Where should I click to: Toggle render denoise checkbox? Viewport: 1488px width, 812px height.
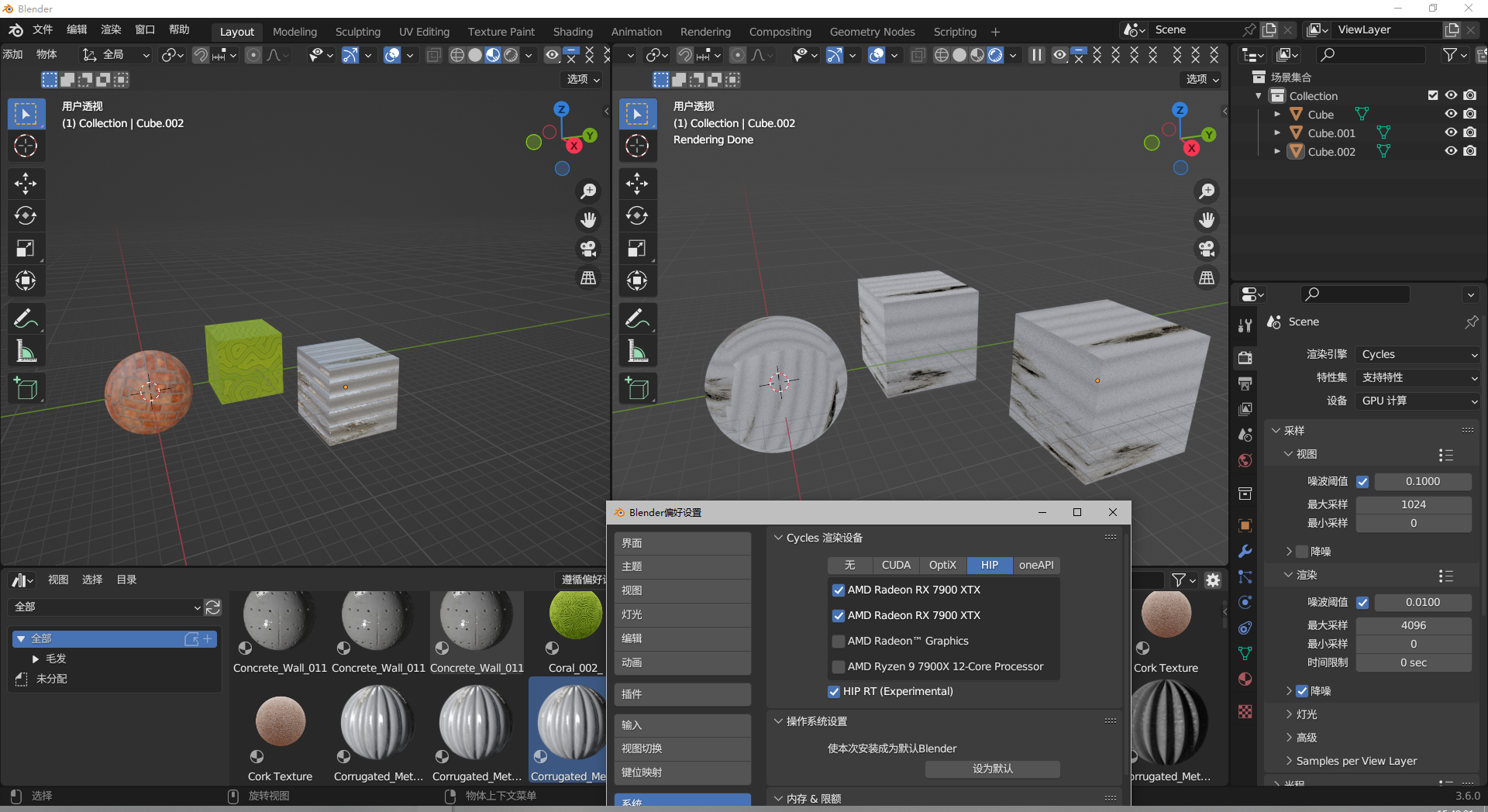click(x=1302, y=691)
